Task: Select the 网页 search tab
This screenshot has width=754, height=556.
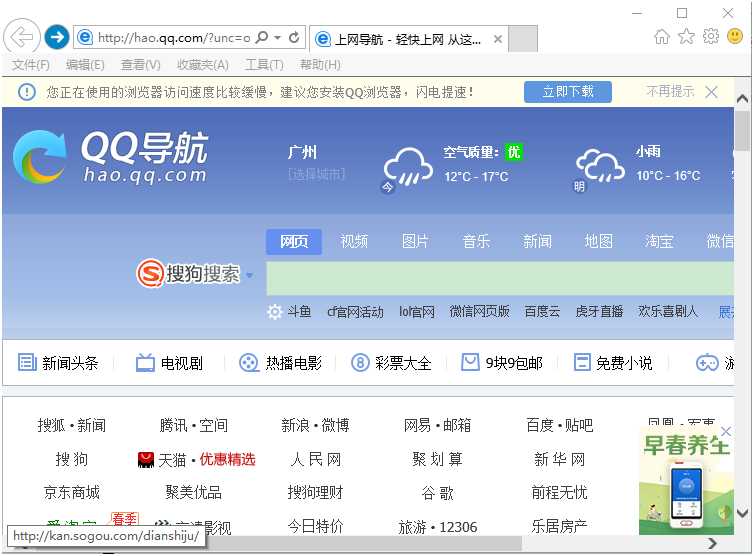Action: [294, 241]
